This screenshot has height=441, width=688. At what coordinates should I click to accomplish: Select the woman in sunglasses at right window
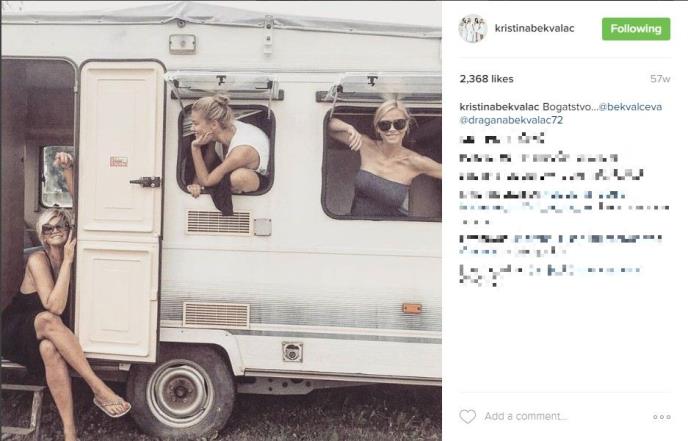point(386,158)
